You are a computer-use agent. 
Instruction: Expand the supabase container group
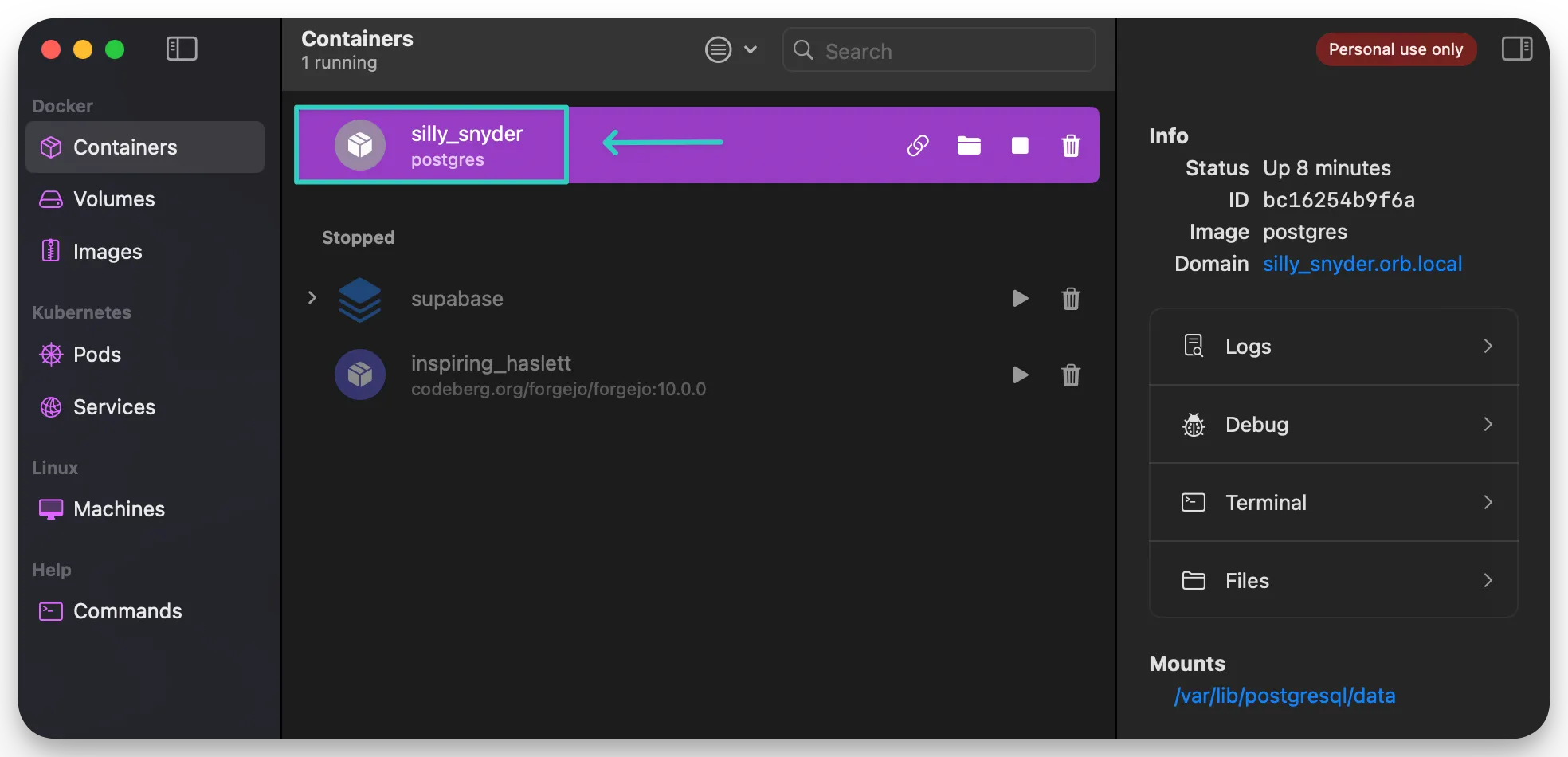click(x=312, y=298)
